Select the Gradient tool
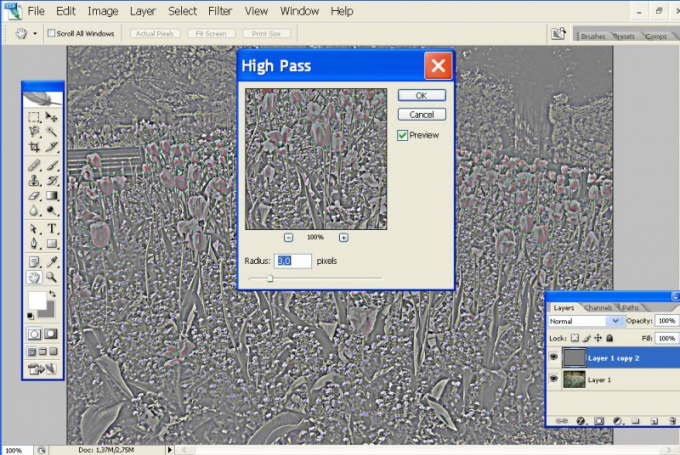680x455 pixels. [x=52, y=196]
